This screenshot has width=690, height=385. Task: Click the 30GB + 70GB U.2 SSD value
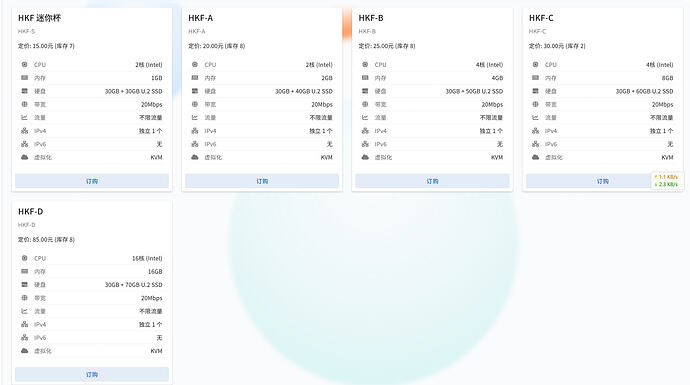pos(133,285)
